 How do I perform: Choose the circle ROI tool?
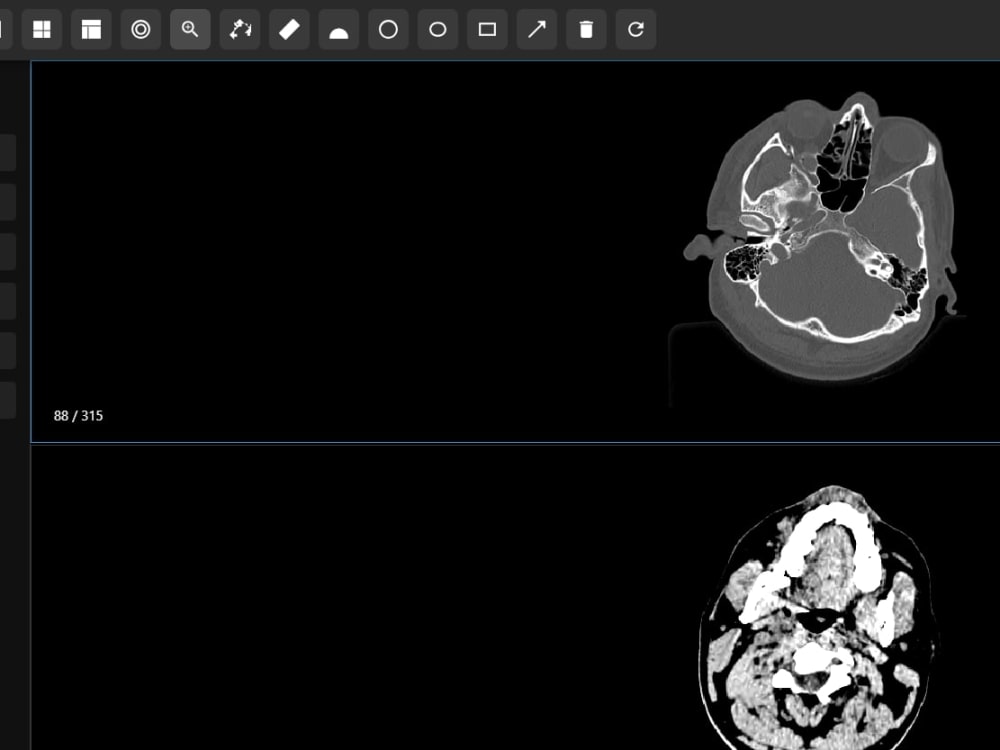[x=388, y=29]
